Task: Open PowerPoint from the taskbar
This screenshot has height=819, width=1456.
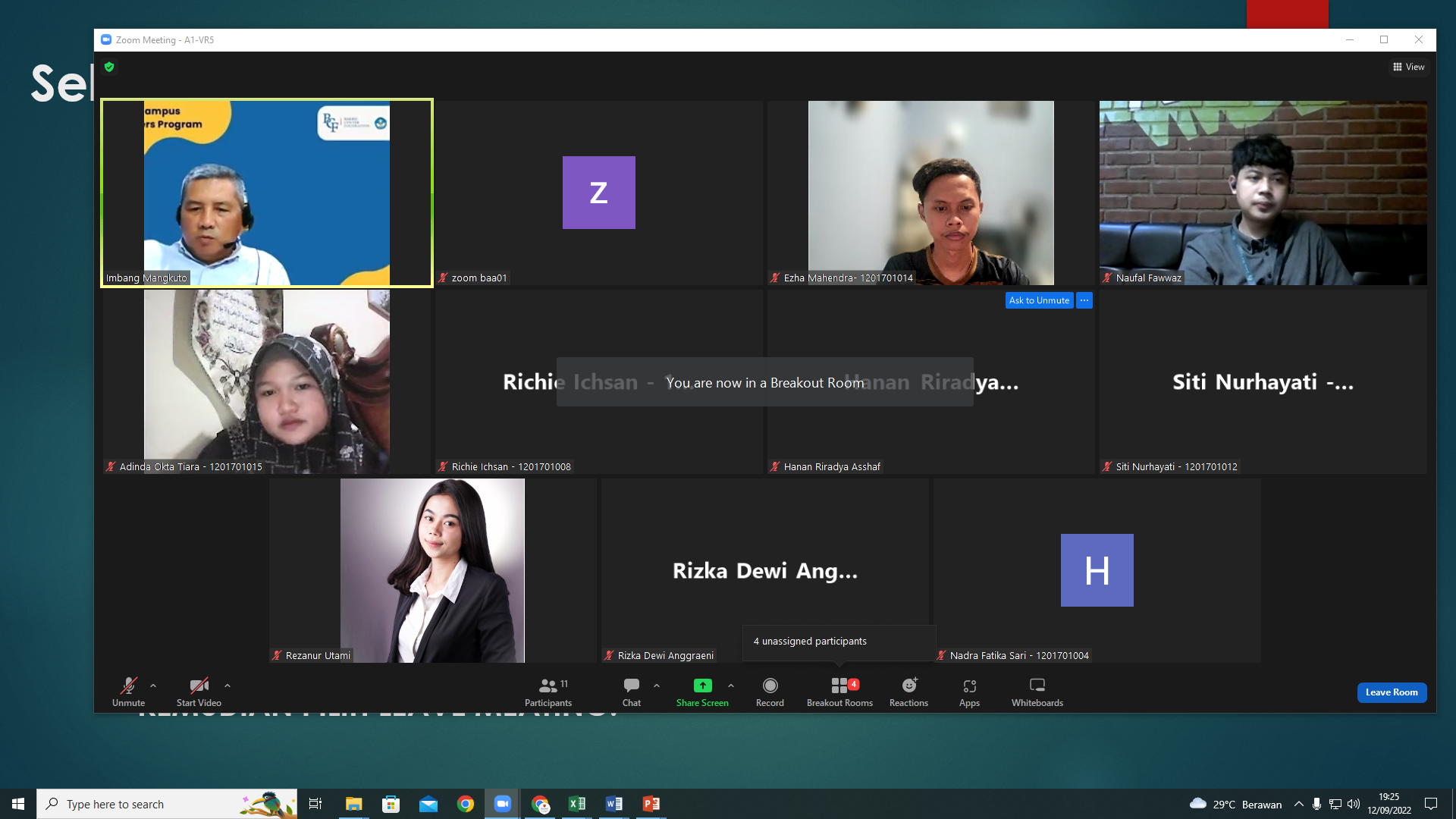Action: pyautogui.click(x=651, y=804)
